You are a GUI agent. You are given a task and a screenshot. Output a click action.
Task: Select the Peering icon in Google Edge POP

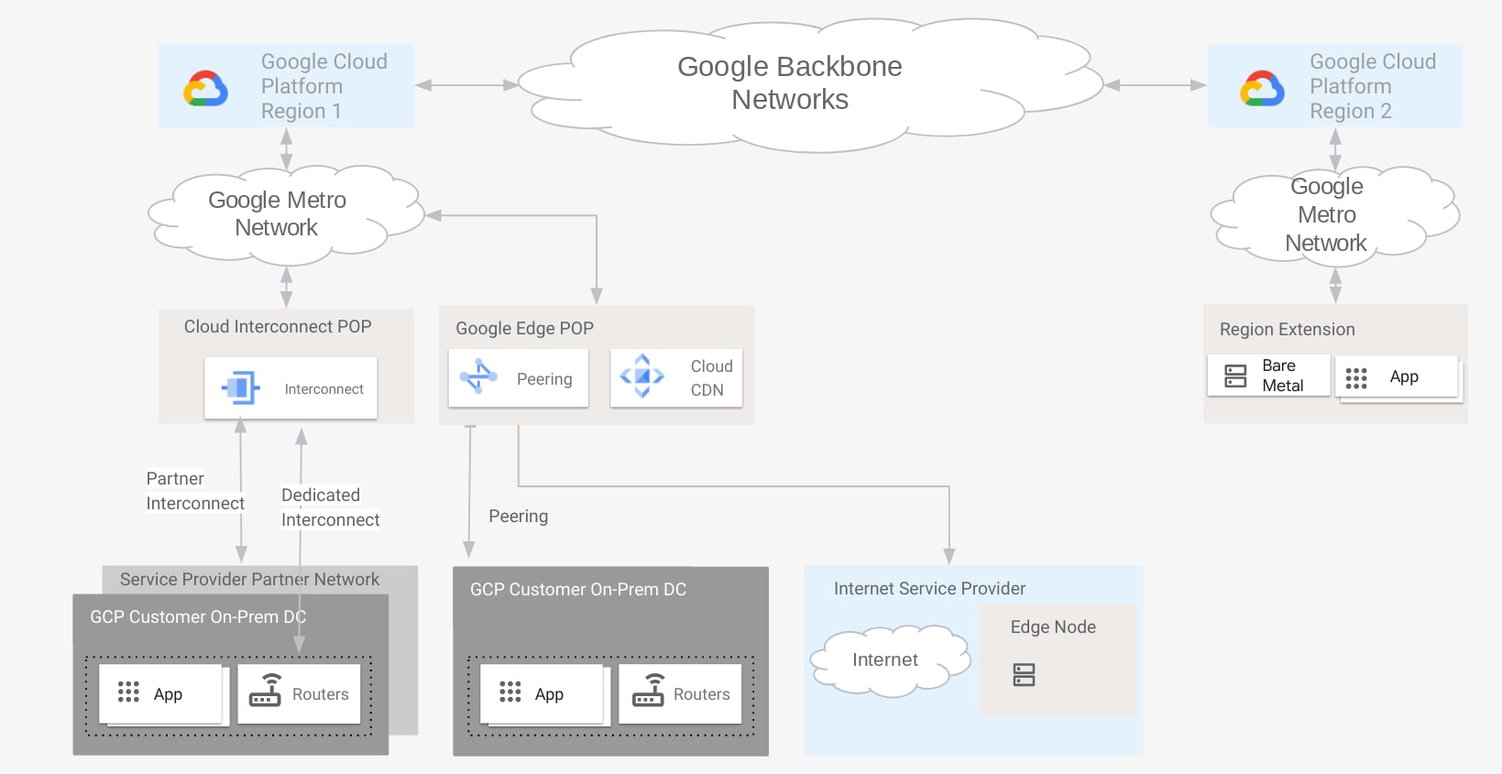pos(478,378)
